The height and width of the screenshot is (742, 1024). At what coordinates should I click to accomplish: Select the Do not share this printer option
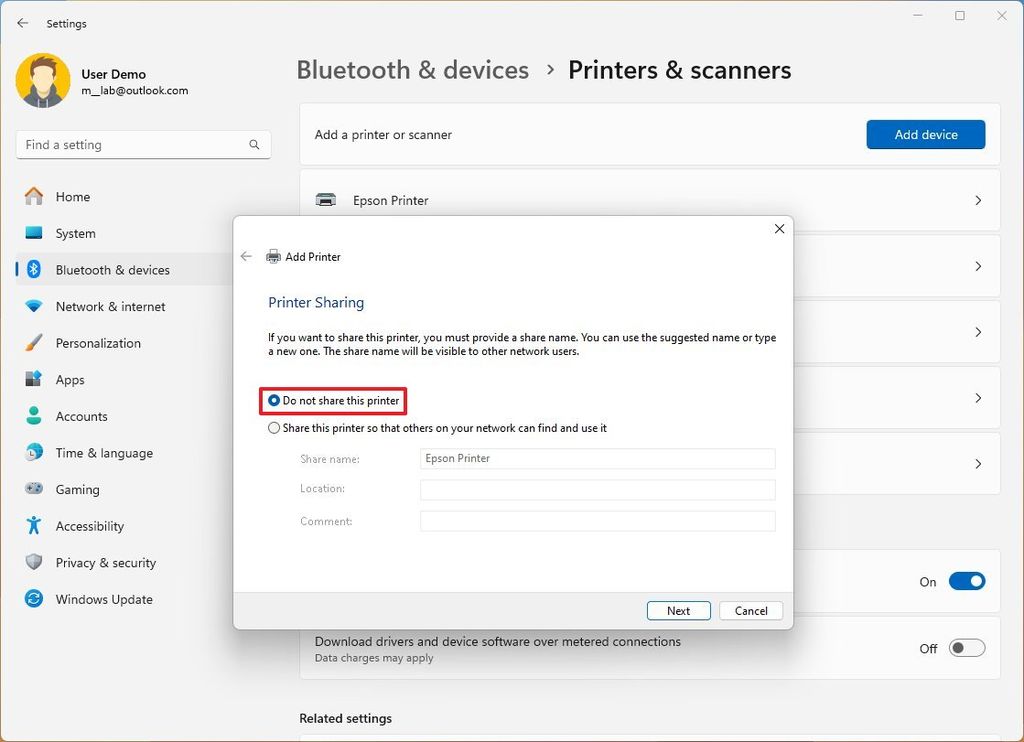tap(273, 401)
